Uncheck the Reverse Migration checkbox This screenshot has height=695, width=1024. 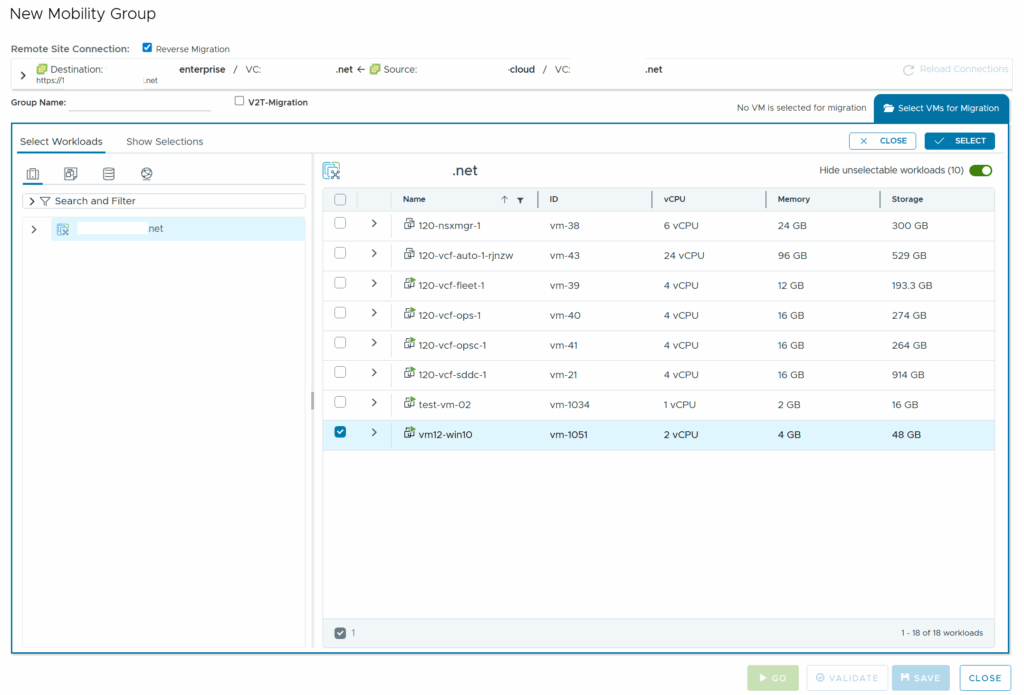(148, 48)
